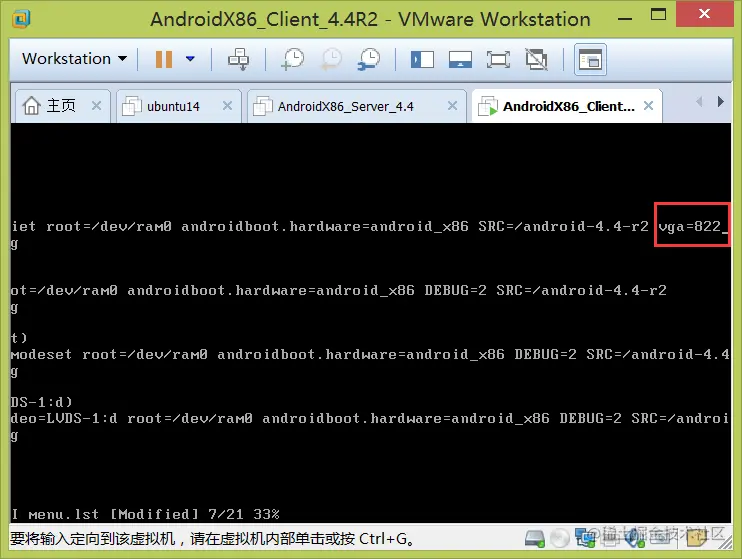Take a snapshot of the VM
The width and height of the screenshot is (742, 559).
click(292, 59)
